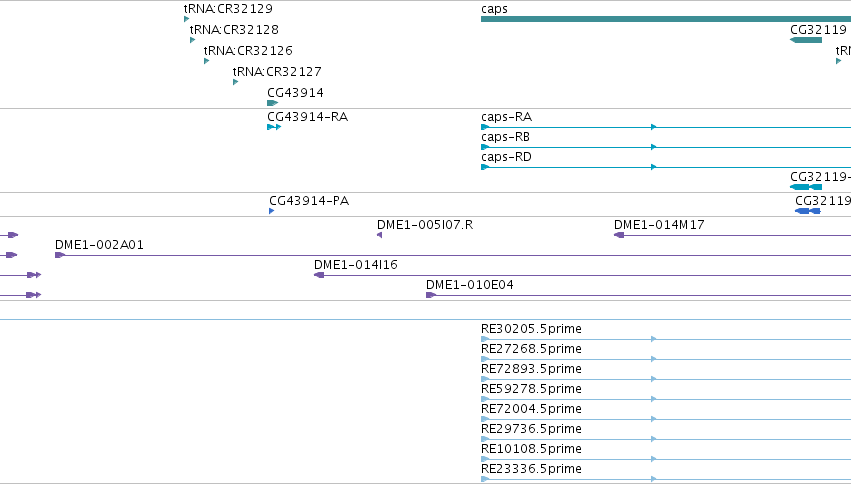851x484 pixels.
Task: Select the CG43914-PA protein arrow
Action: coord(271,211)
